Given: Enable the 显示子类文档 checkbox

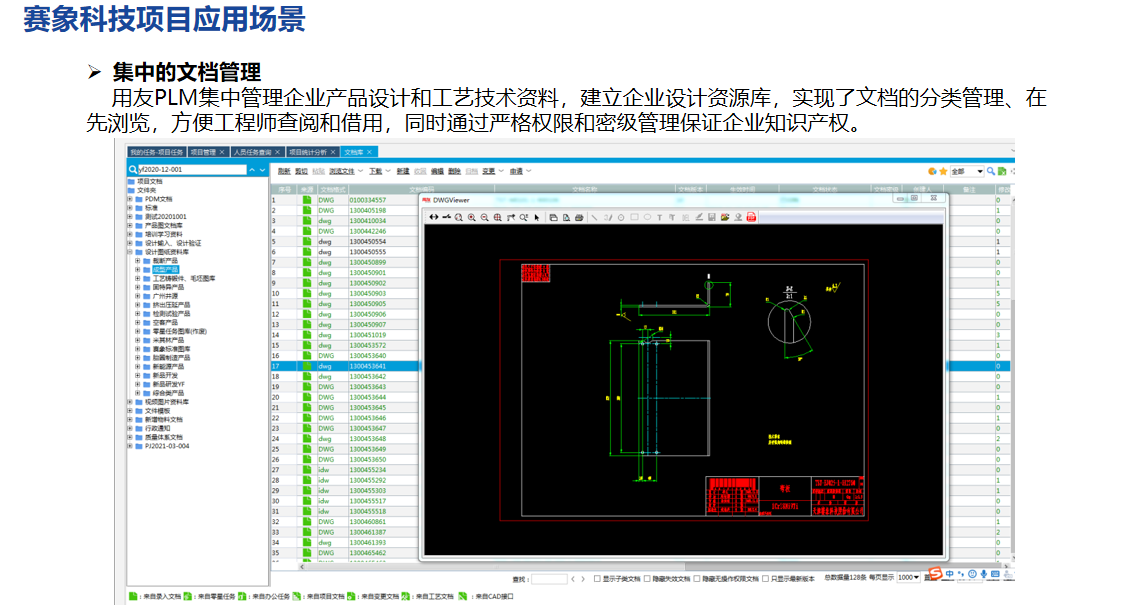Looking at the screenshot, I should (x=597, y=579).
